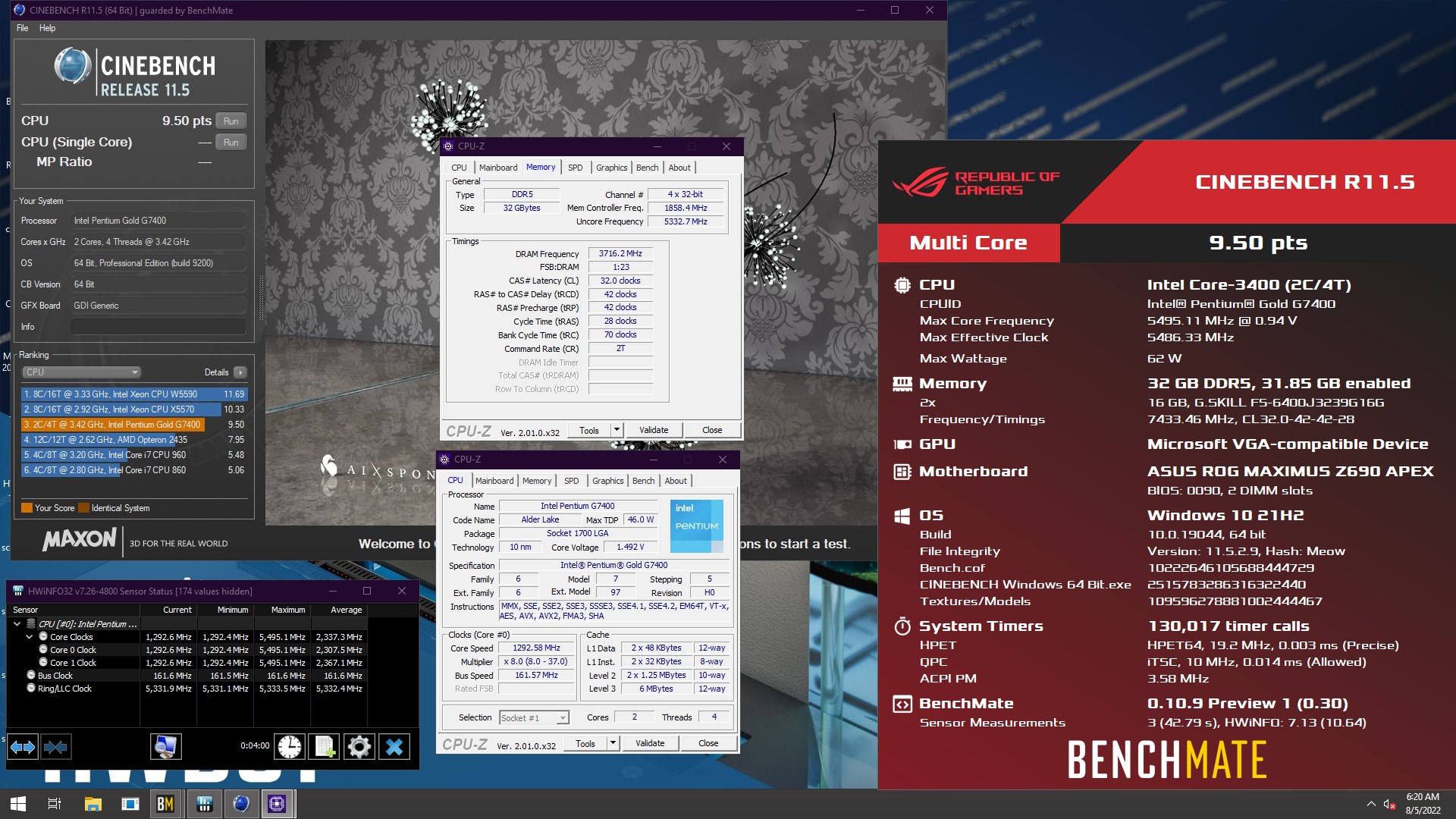Open SPD tab in lower CPU-Z window
The height and width of the screenshot is (819, 1456).
coord(572,481)
